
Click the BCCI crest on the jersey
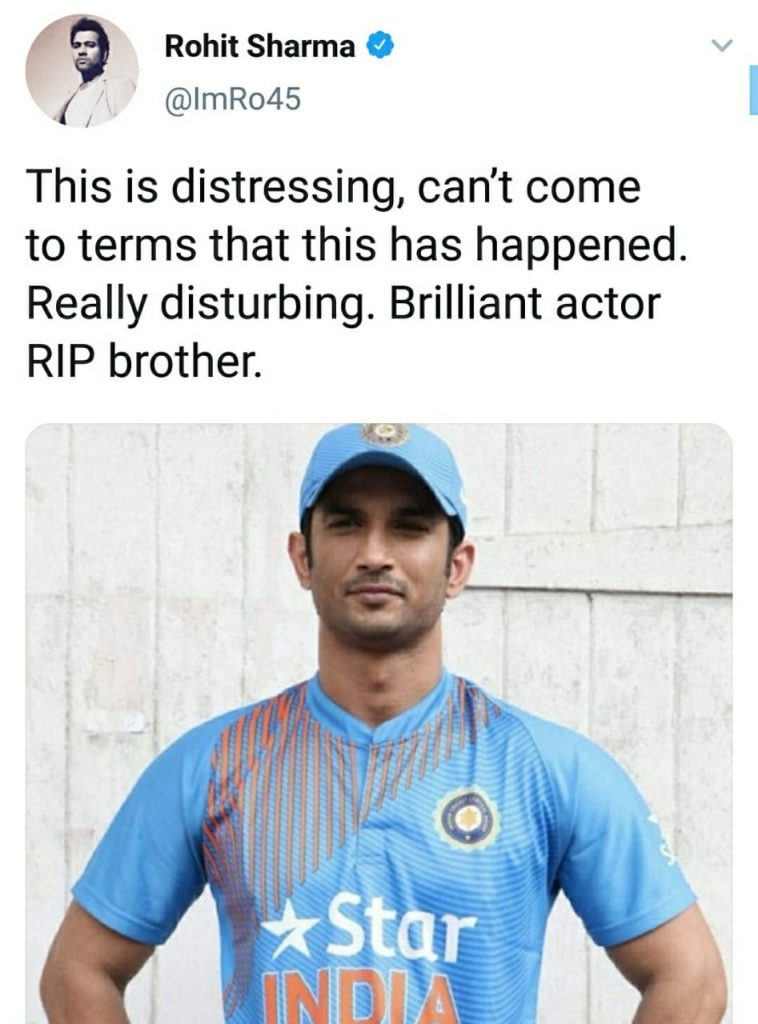(467, 818)
